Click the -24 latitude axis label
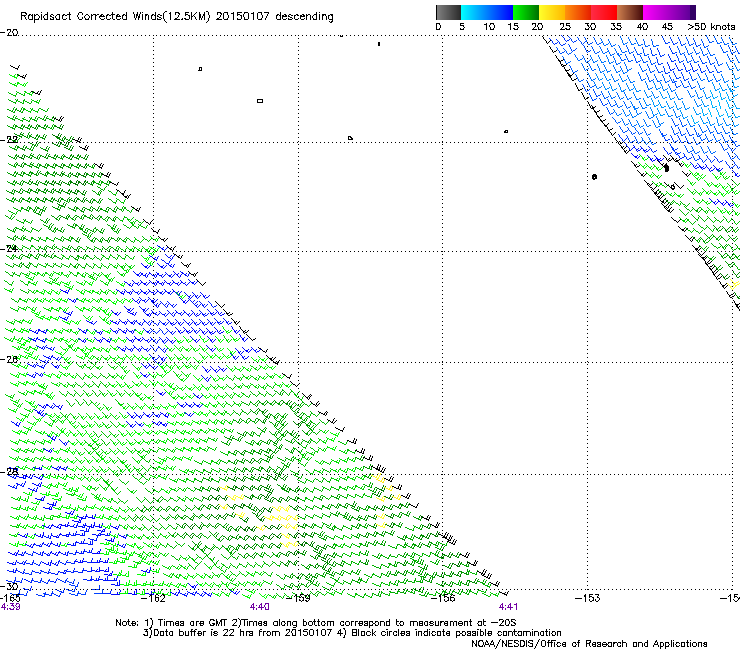This screenshot has width=740, height=650. [x=9, y=249]
